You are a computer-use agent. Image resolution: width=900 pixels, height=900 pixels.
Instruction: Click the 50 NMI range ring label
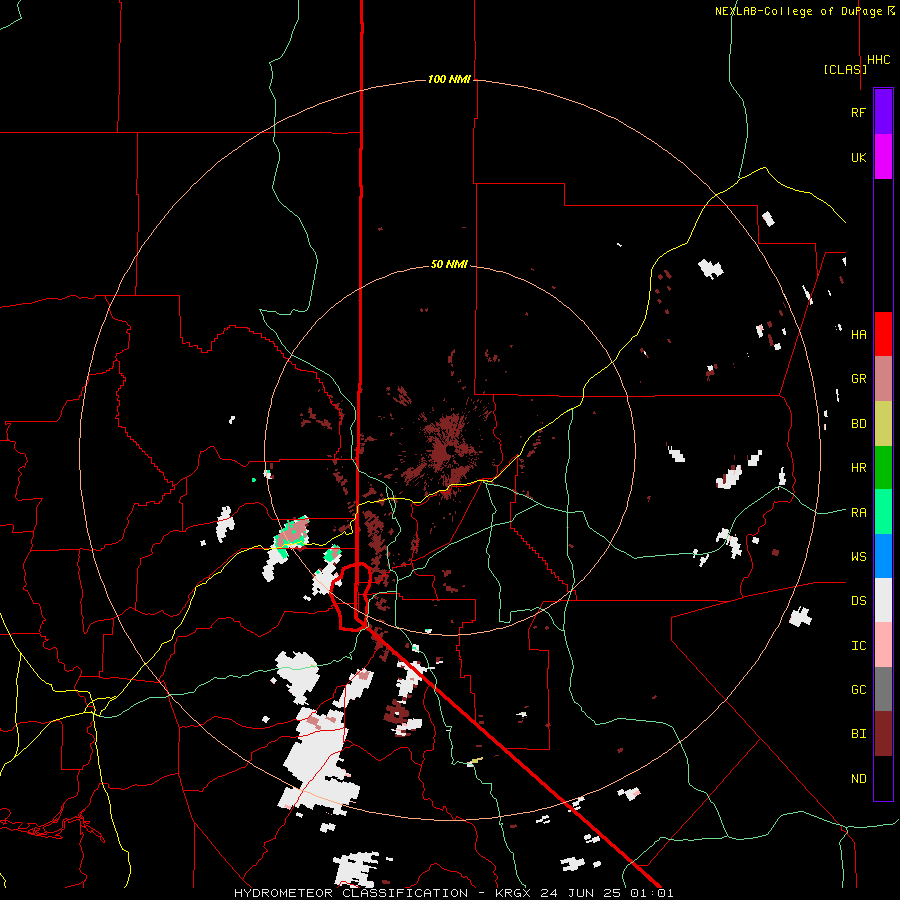point(449,265)
